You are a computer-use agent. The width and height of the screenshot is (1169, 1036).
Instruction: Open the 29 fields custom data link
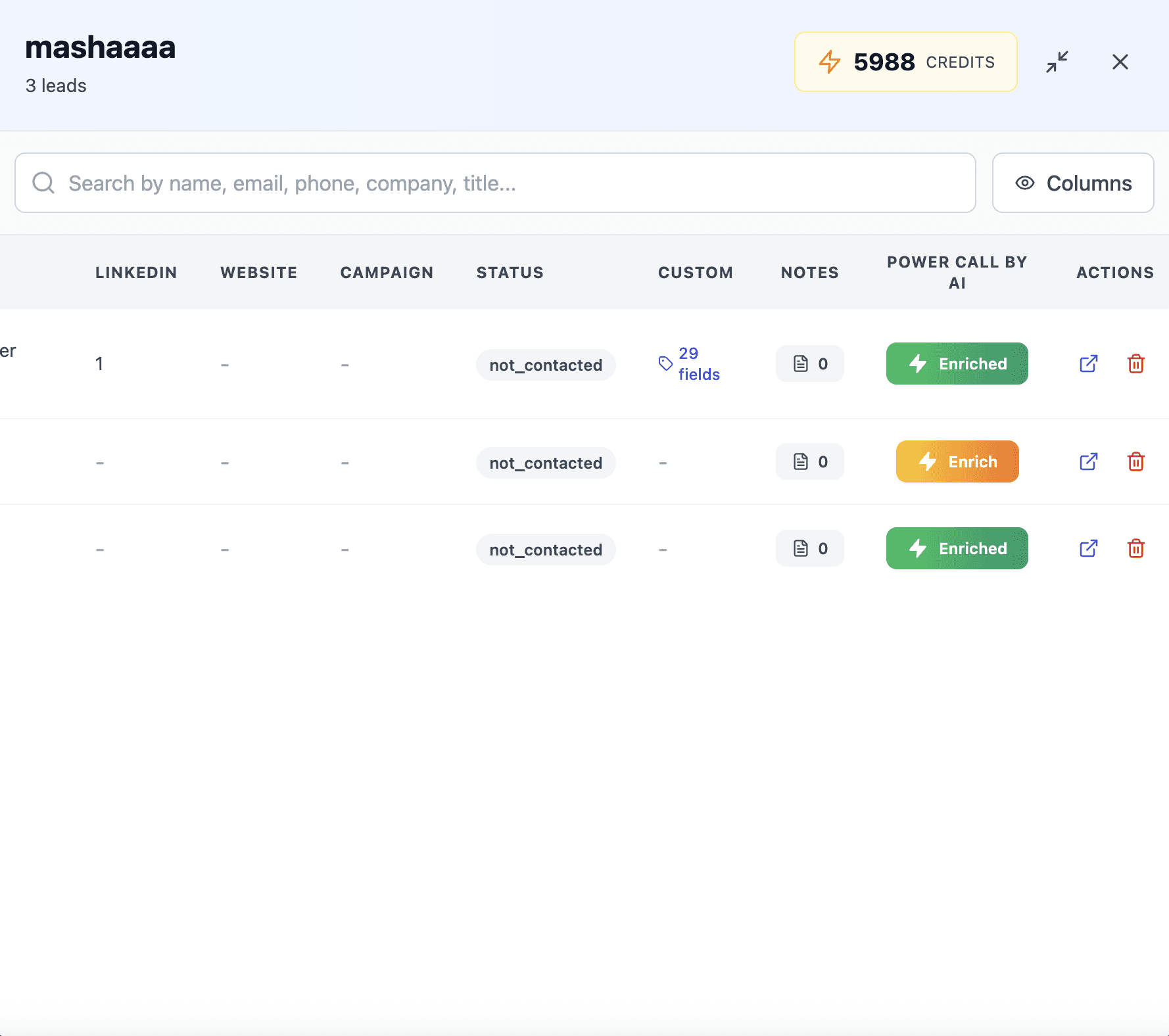pyautogui.click(x=699, y=364)
